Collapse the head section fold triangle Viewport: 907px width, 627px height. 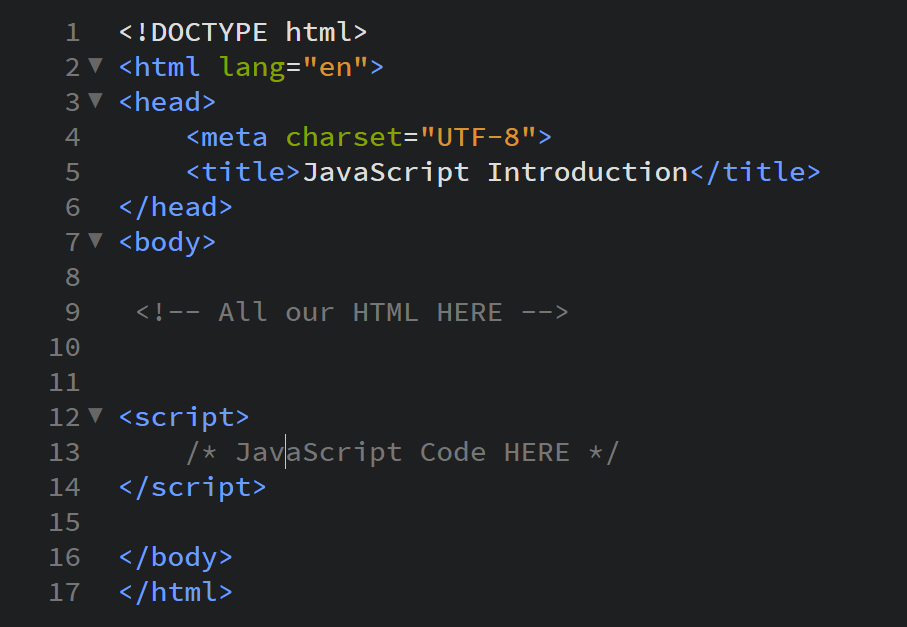93,102
